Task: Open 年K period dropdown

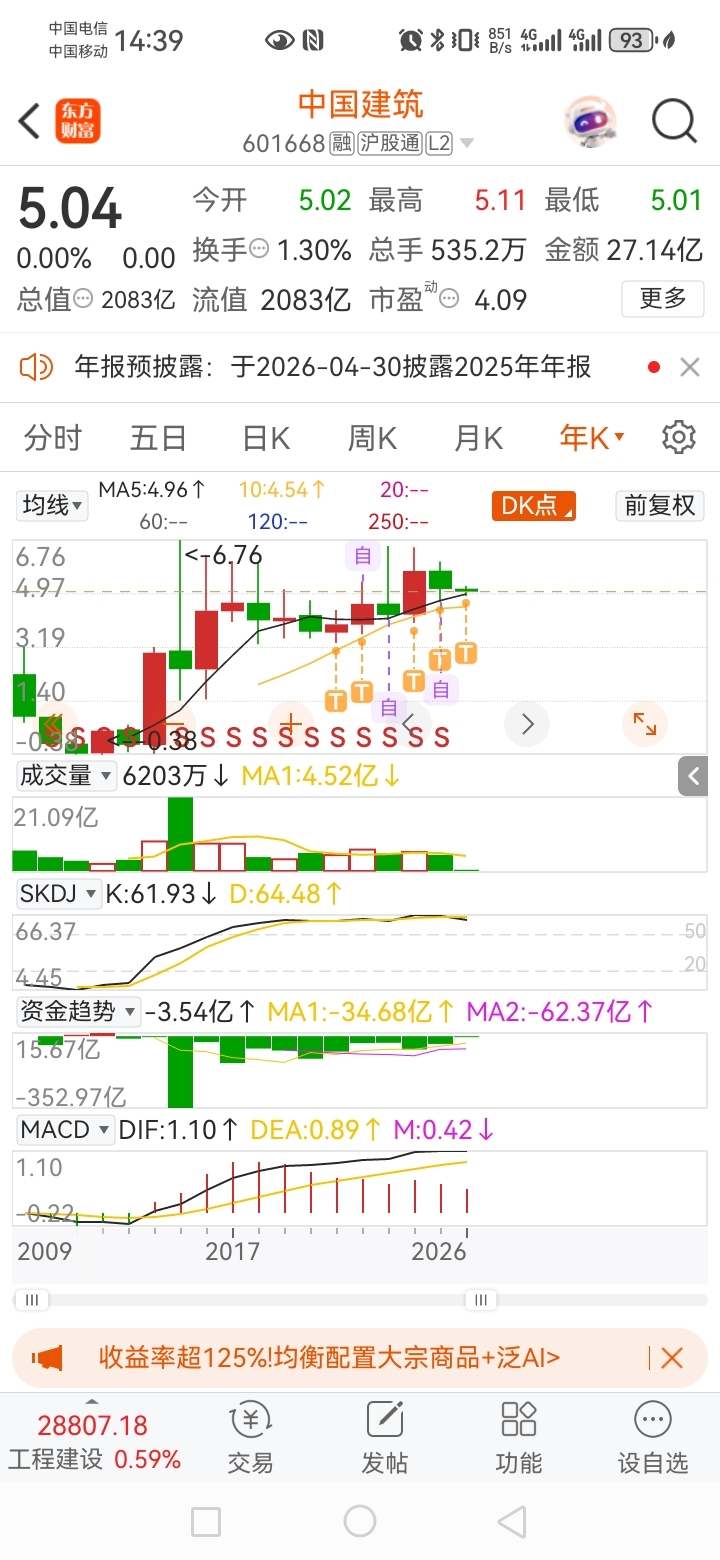Action: pos(592,438)
